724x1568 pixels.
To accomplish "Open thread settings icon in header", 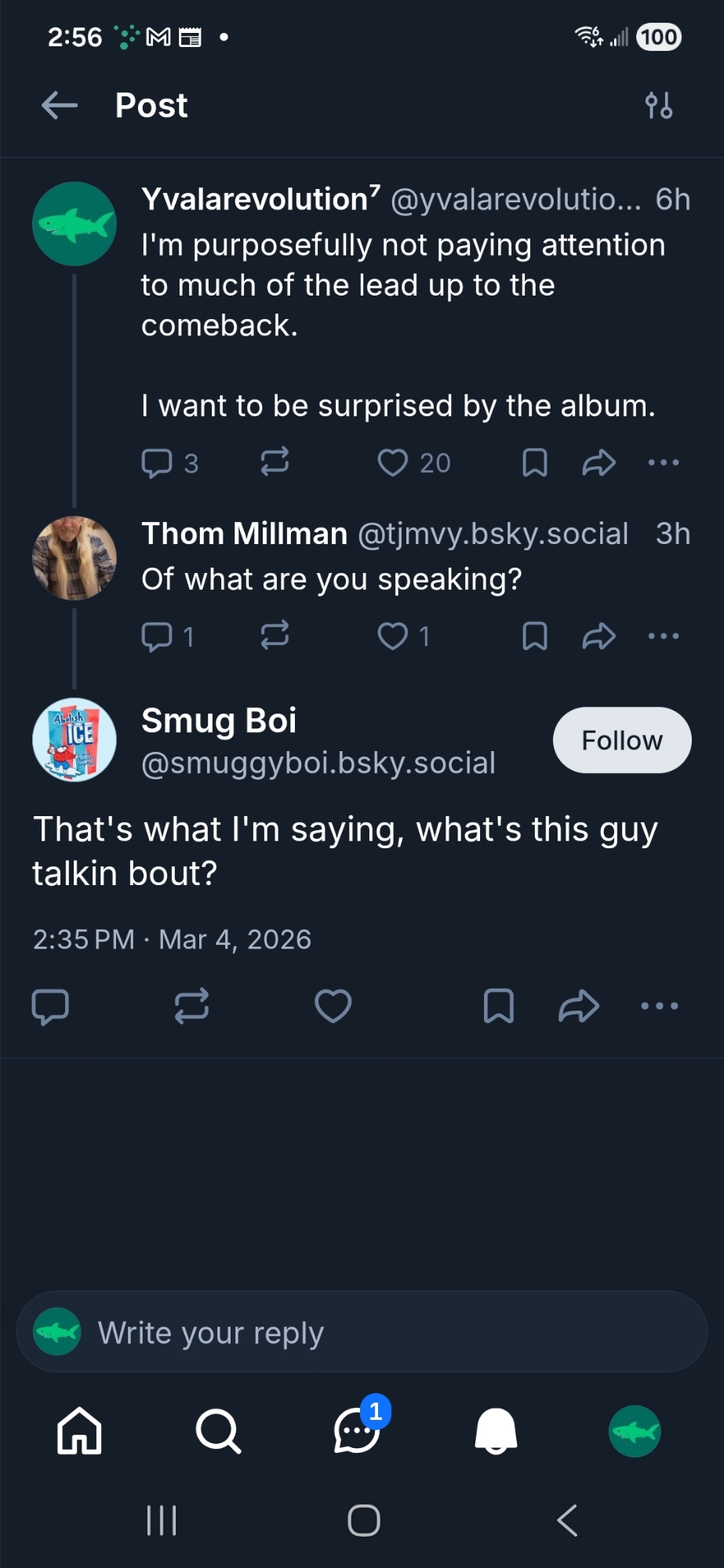I will pos(658,105).
